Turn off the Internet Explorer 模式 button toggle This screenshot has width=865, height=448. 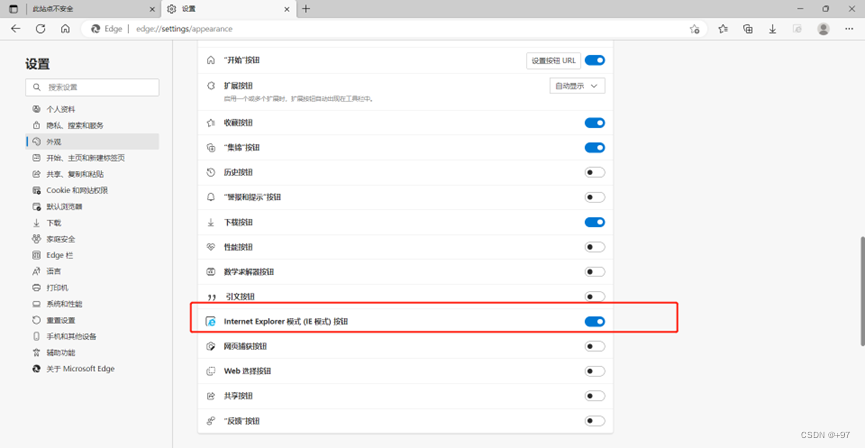coord(595,321)
